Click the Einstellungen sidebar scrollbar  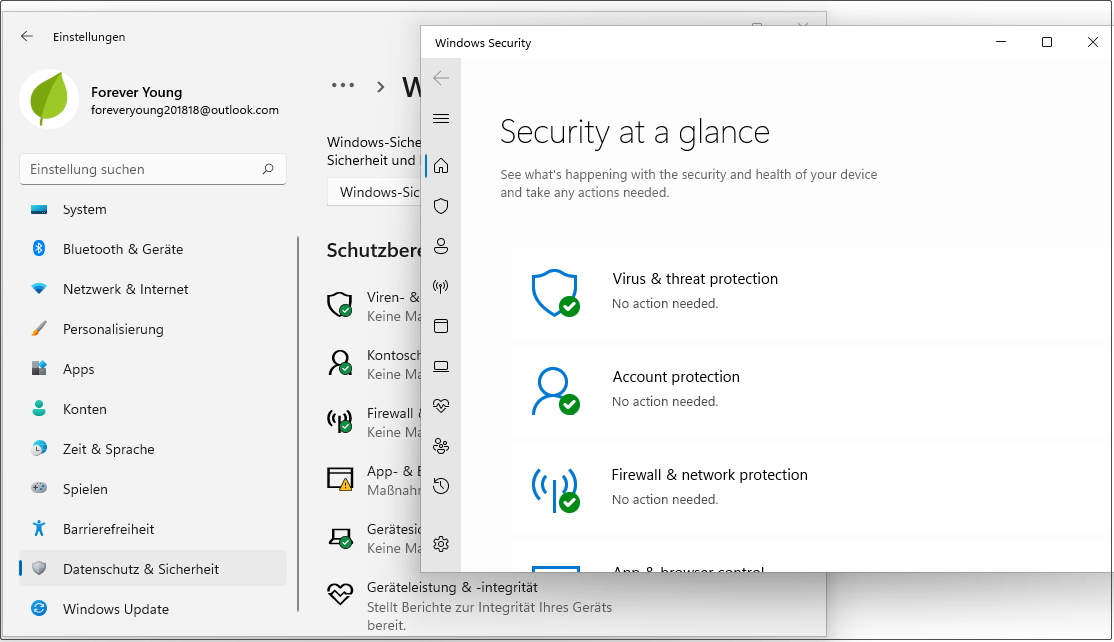298,423
